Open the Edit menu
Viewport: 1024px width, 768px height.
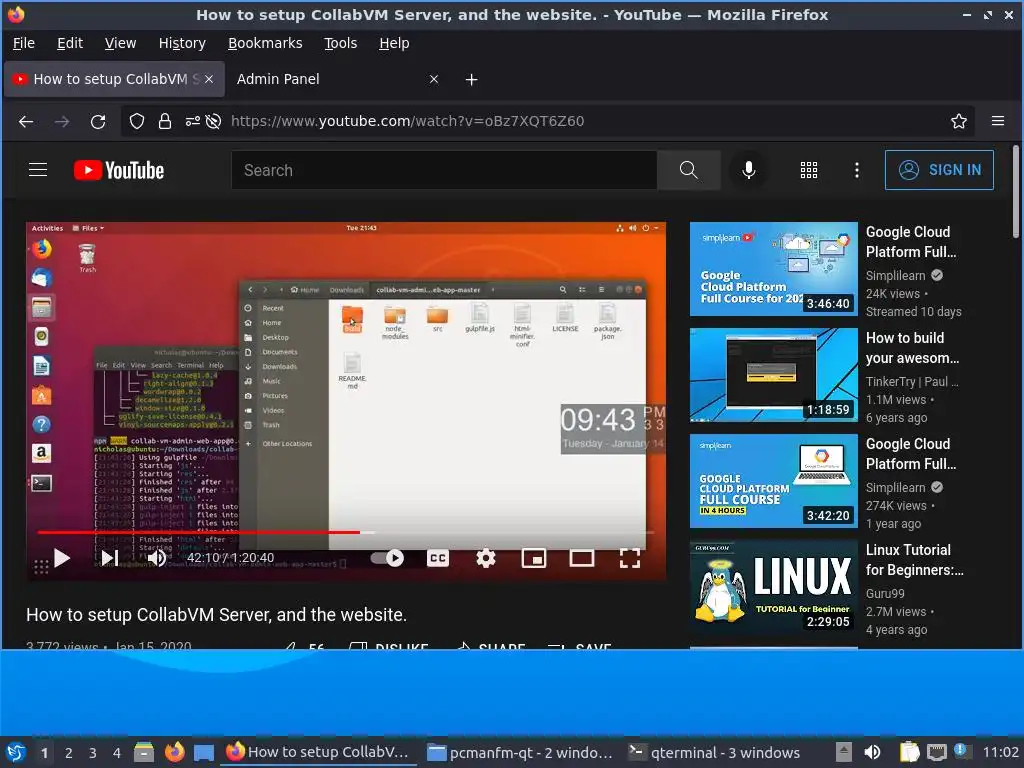point(70,43)
